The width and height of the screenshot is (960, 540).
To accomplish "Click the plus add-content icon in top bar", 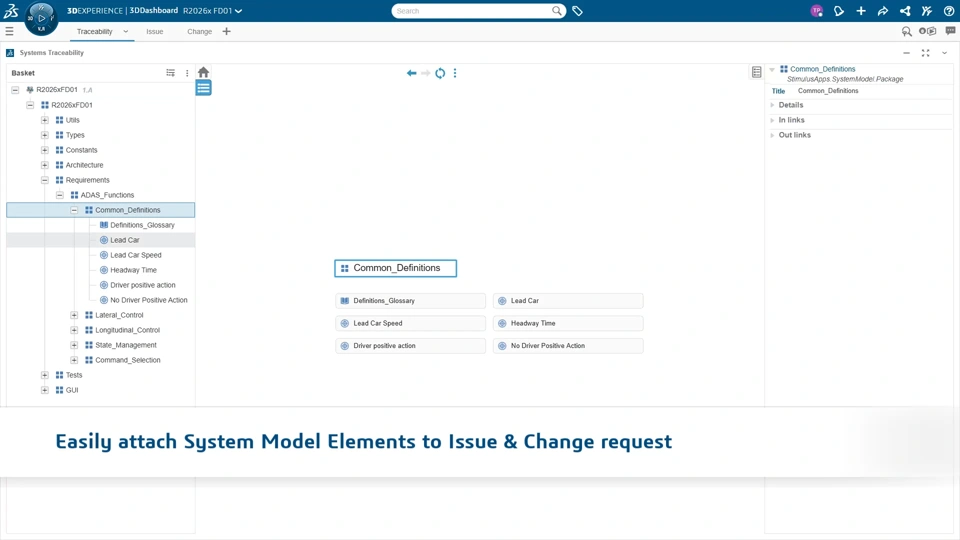I will click(861, 11).
